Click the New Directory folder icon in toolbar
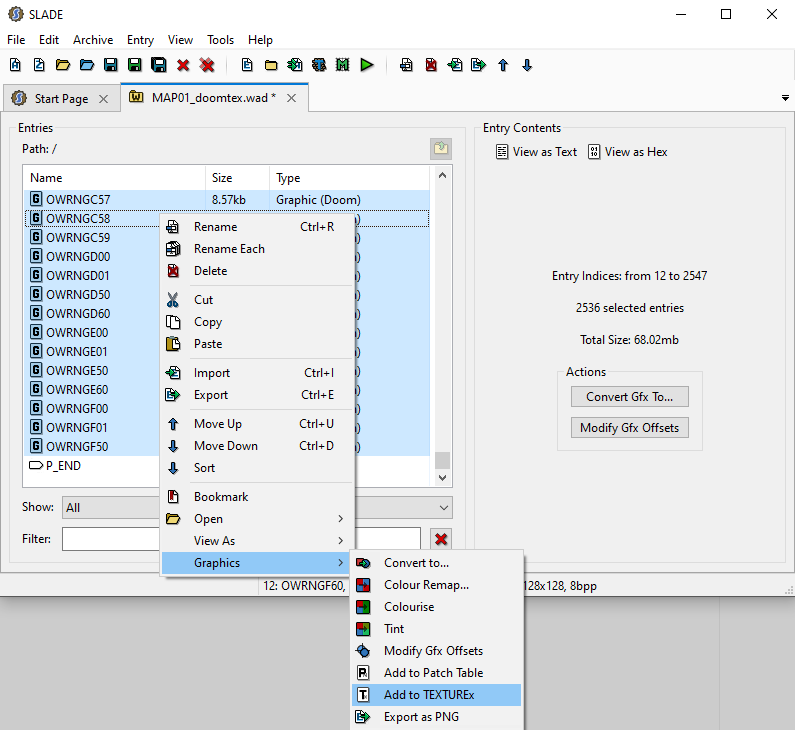This screenshot has height=730, width=795. pos(271,65)
